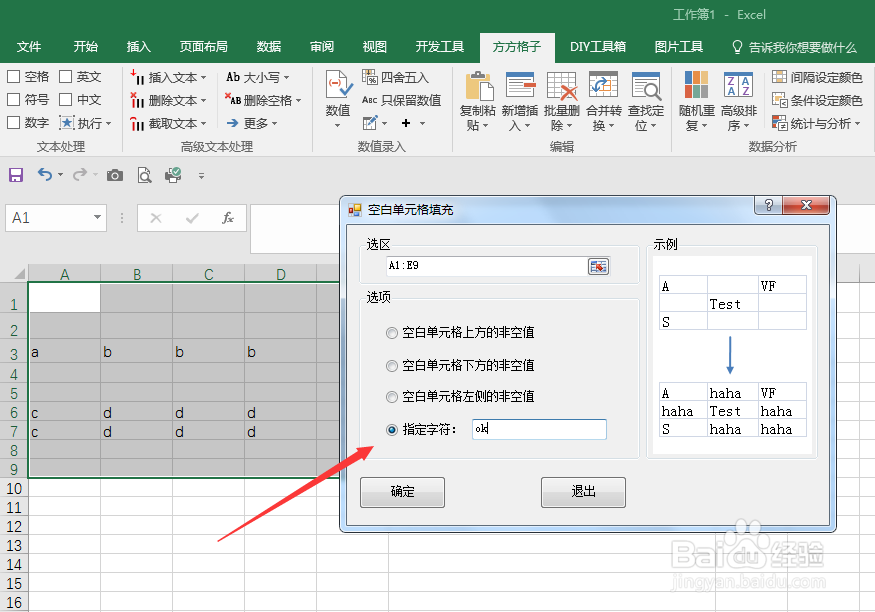Click the camera screenshot icon
The image size is (875, 612).
coord(115,175)
